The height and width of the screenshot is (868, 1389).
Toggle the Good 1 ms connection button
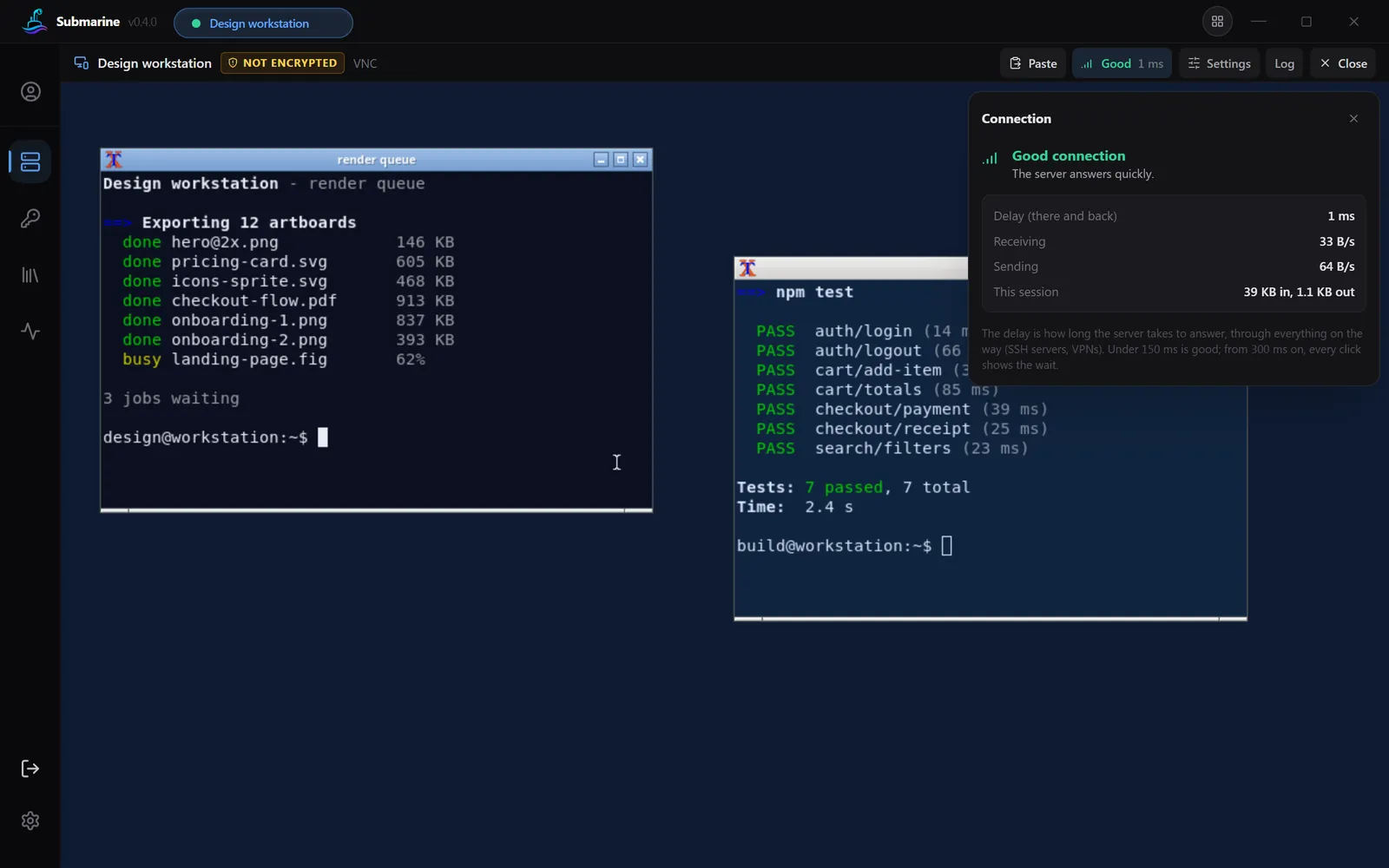point(1122,63)
